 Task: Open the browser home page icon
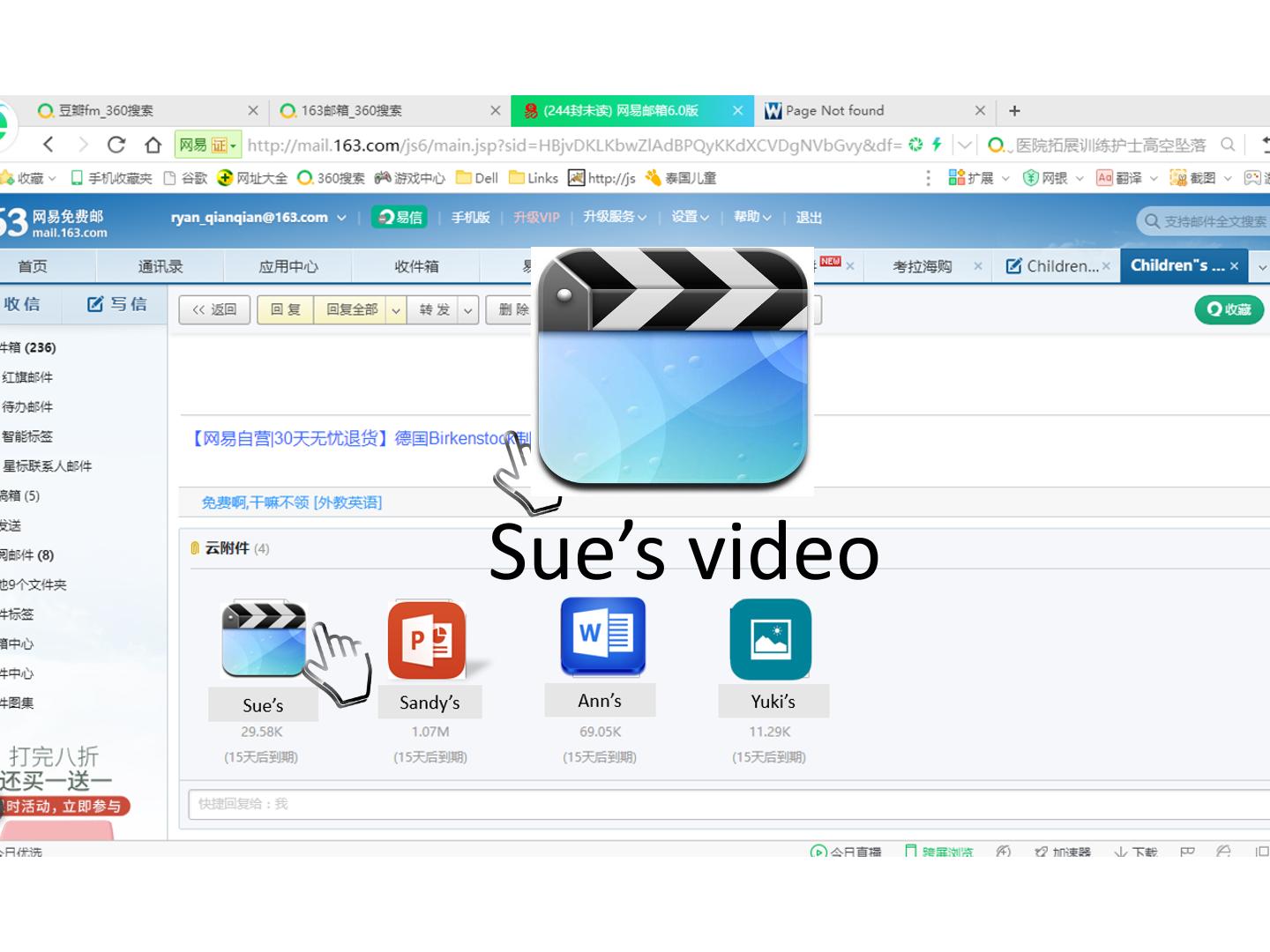[153, 145]
